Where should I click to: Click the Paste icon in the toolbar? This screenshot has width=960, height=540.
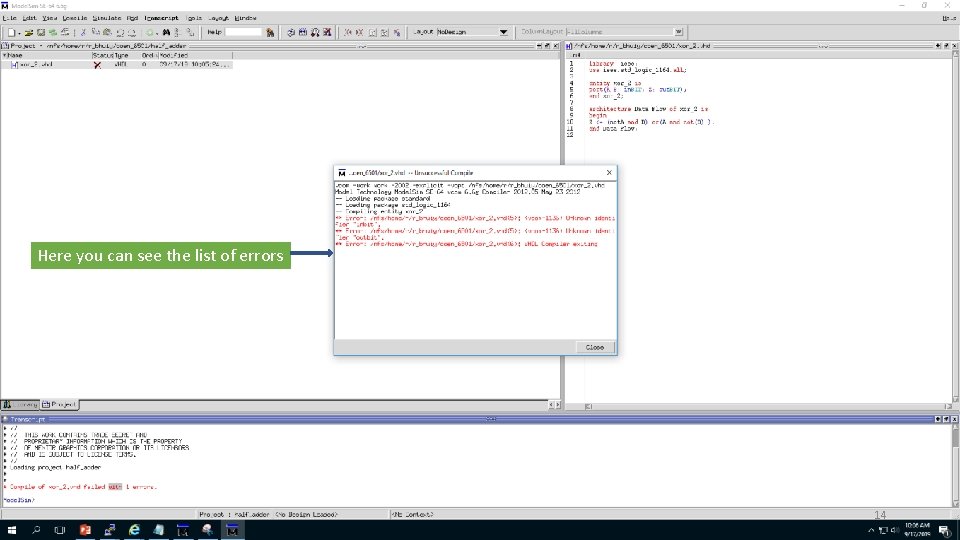click(107, 32)
